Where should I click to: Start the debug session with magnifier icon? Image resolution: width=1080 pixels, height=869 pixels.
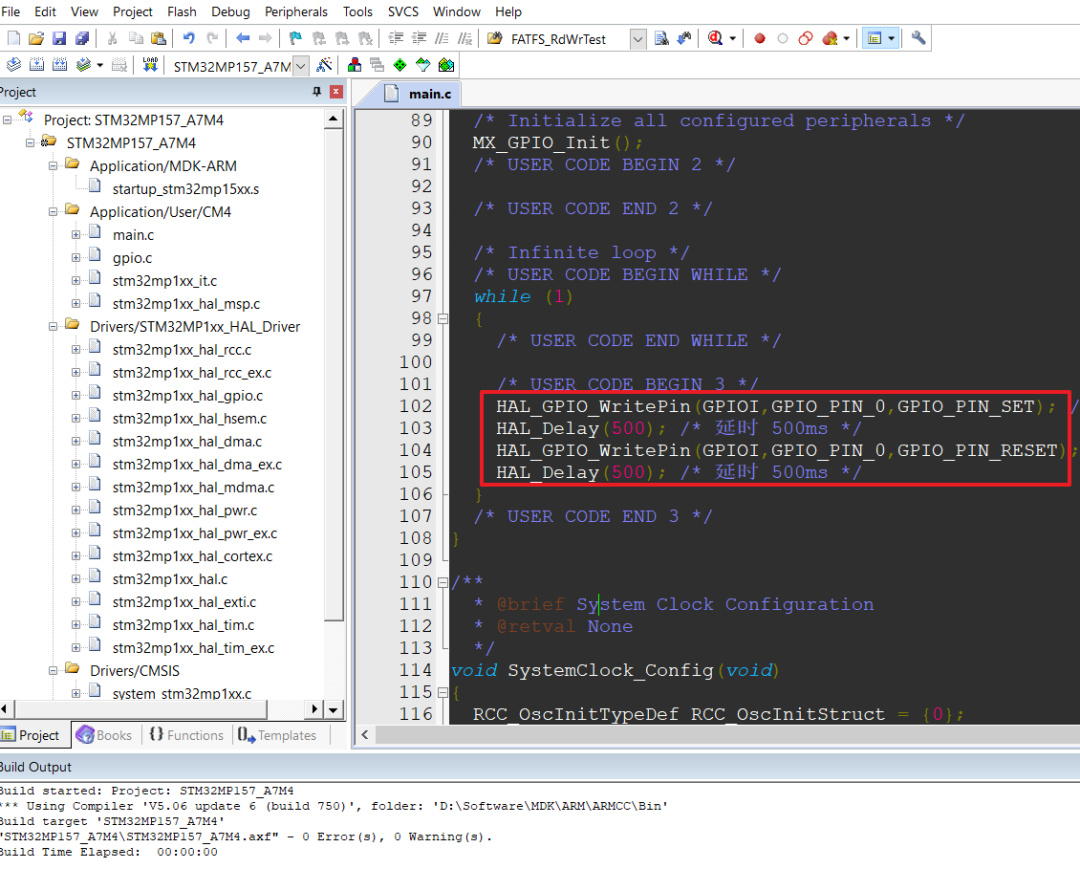click(716, 39)
